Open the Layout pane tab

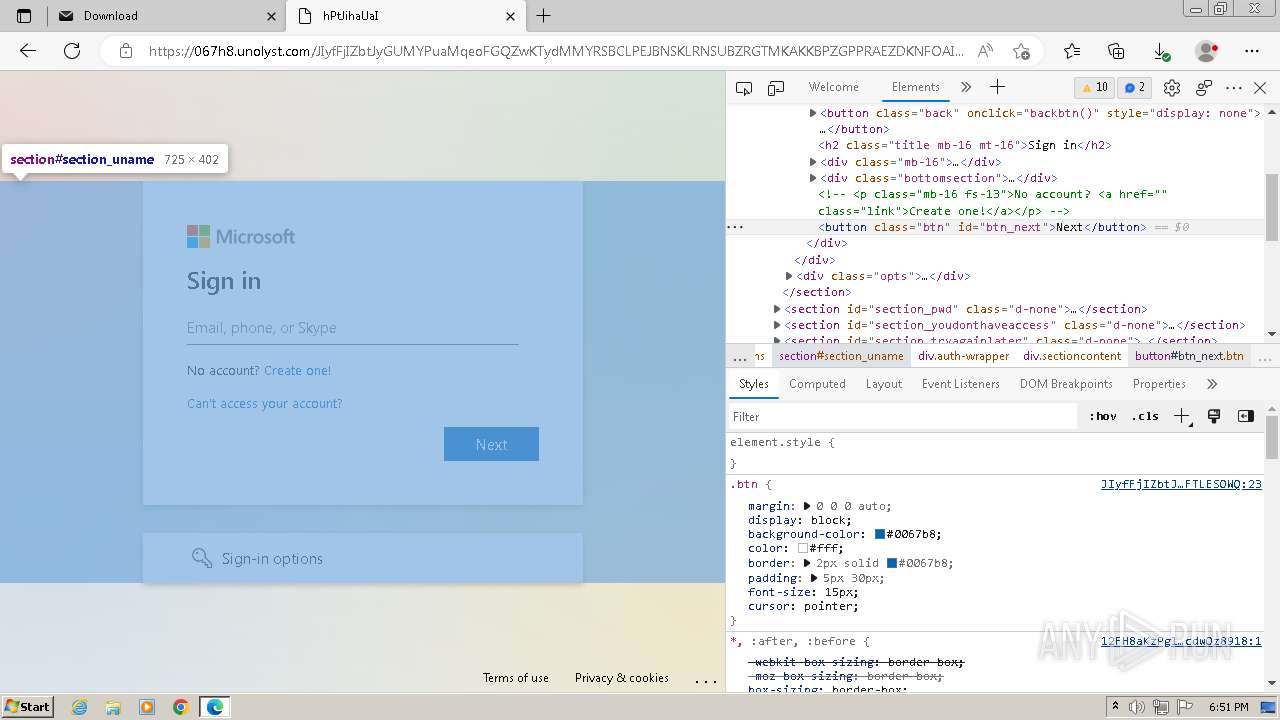(884, 384)
